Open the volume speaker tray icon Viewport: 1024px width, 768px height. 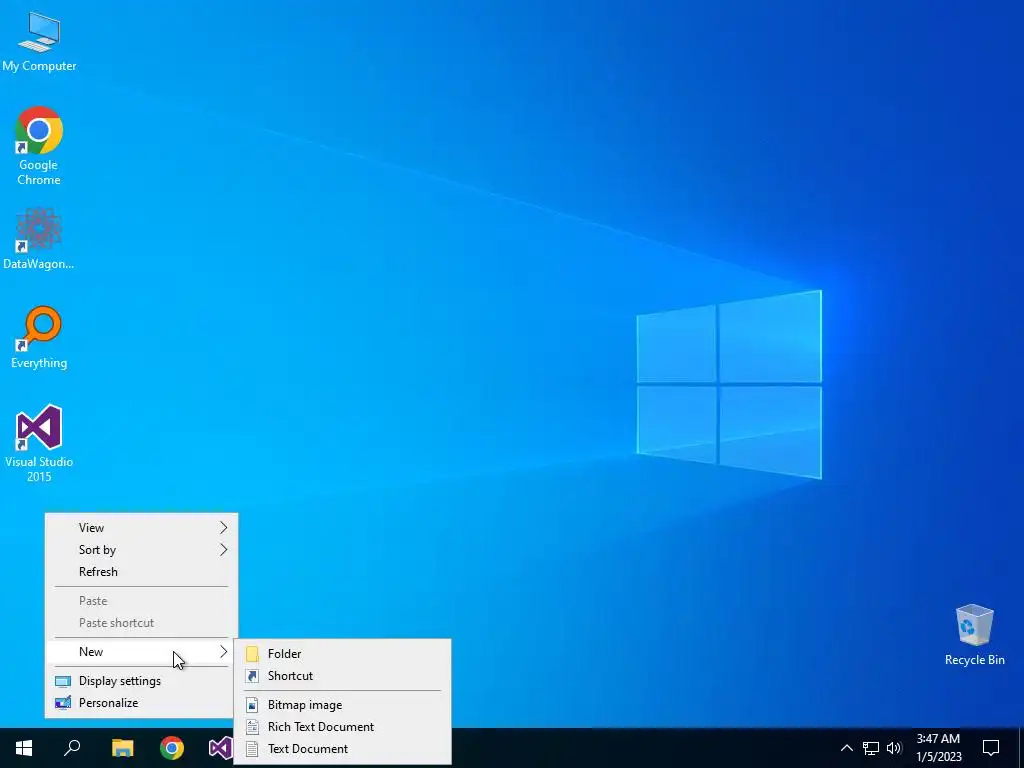click(x=894, y=748)
